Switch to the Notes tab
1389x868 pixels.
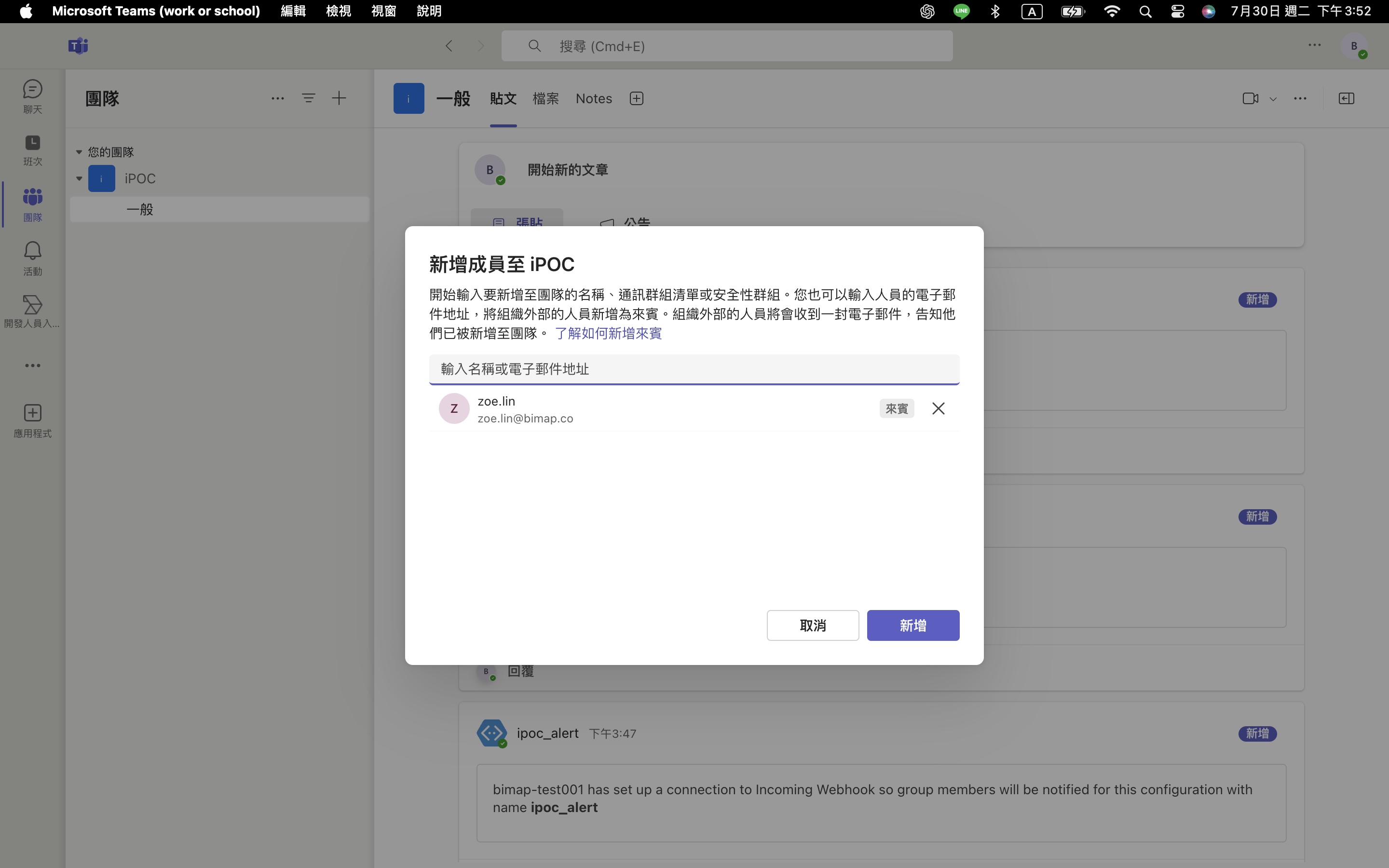point(594,99)
